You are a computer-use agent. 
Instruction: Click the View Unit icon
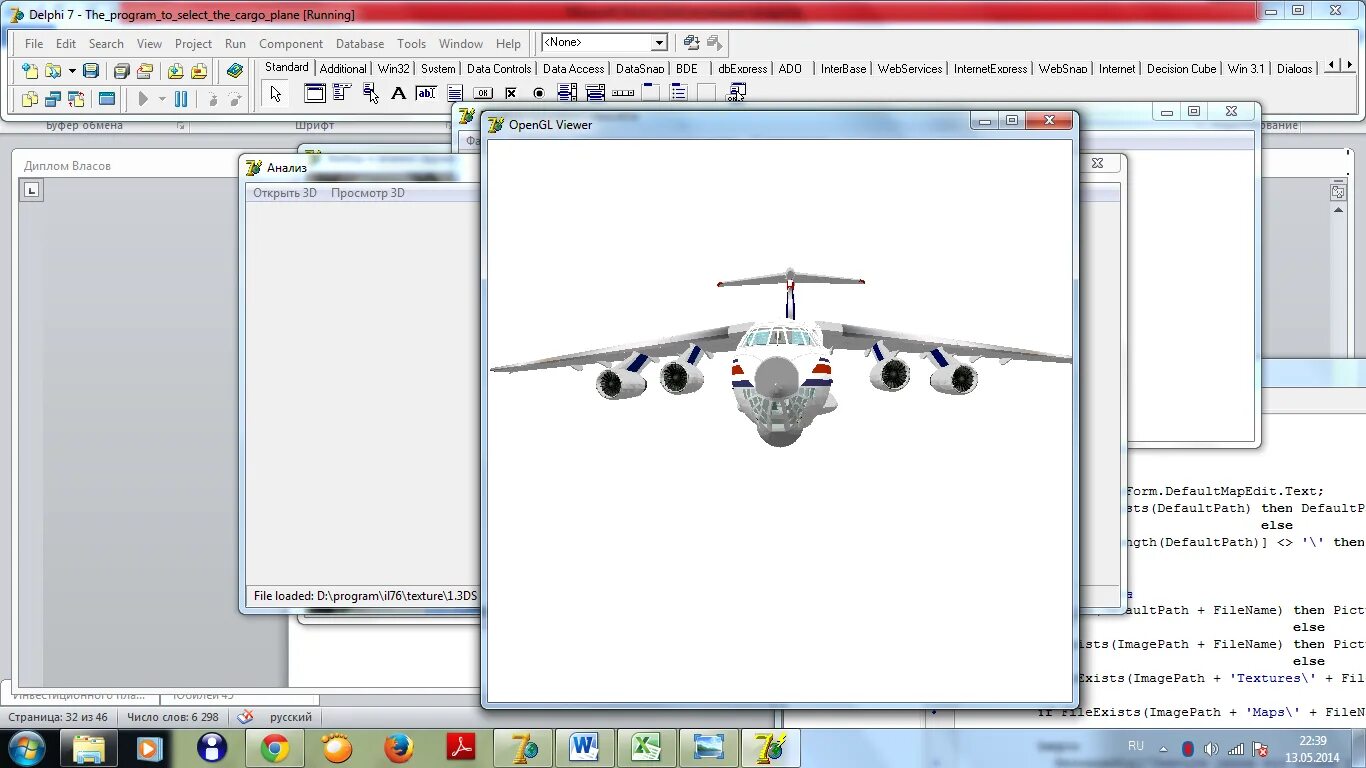[30, 99]
